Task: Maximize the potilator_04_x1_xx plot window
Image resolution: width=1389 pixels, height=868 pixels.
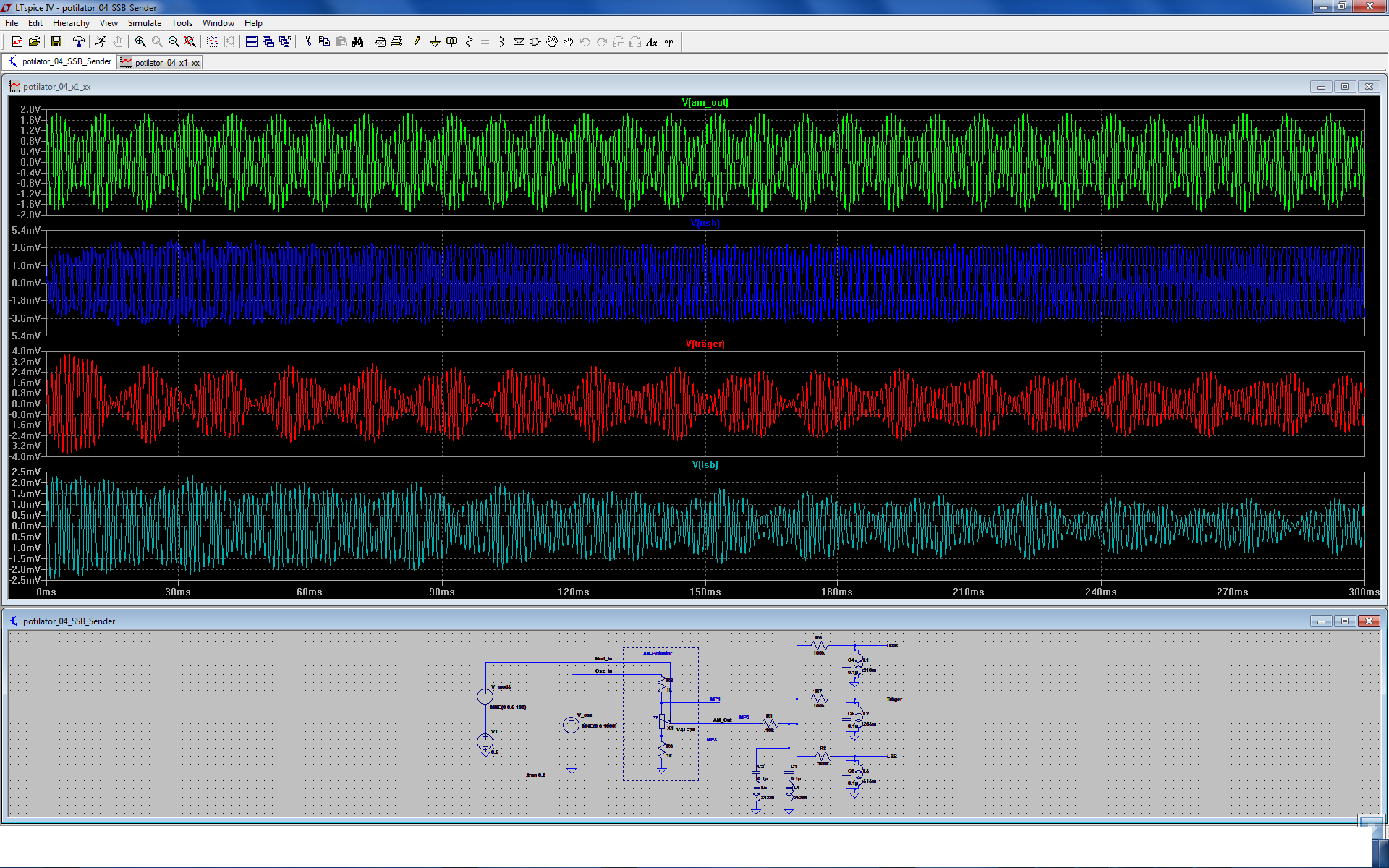Action: point(1345,87)
